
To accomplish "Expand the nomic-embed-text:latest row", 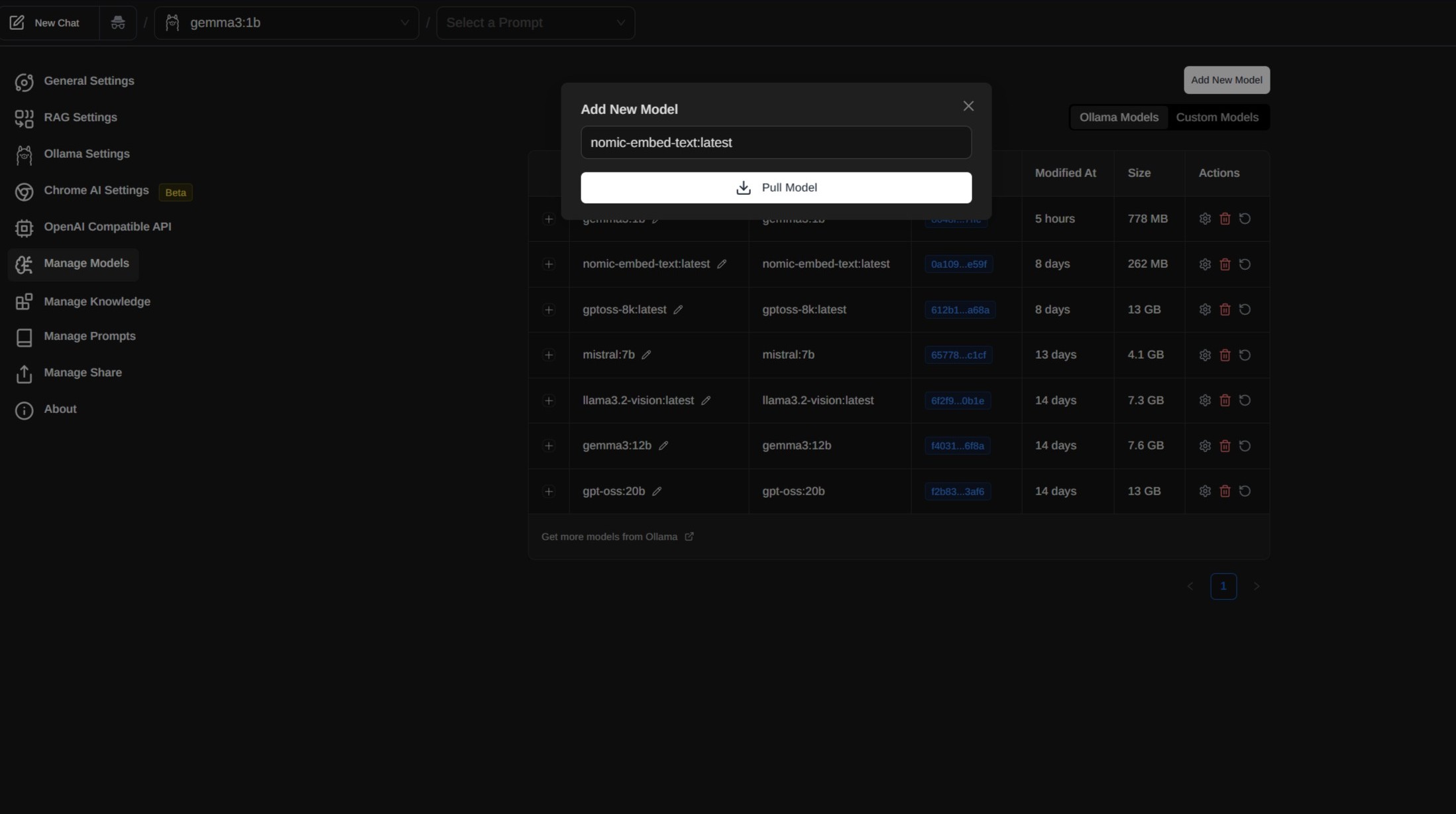I will (548, 264).
